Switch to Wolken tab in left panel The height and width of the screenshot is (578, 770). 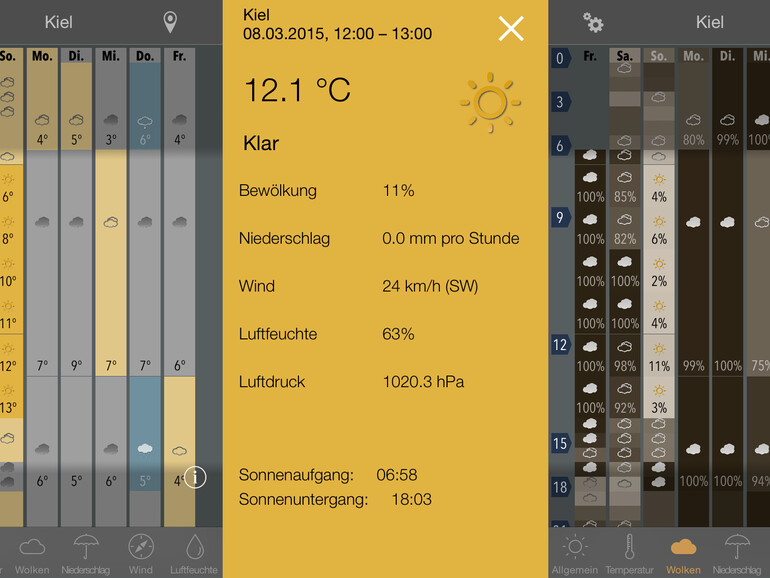tap(32, 556)
